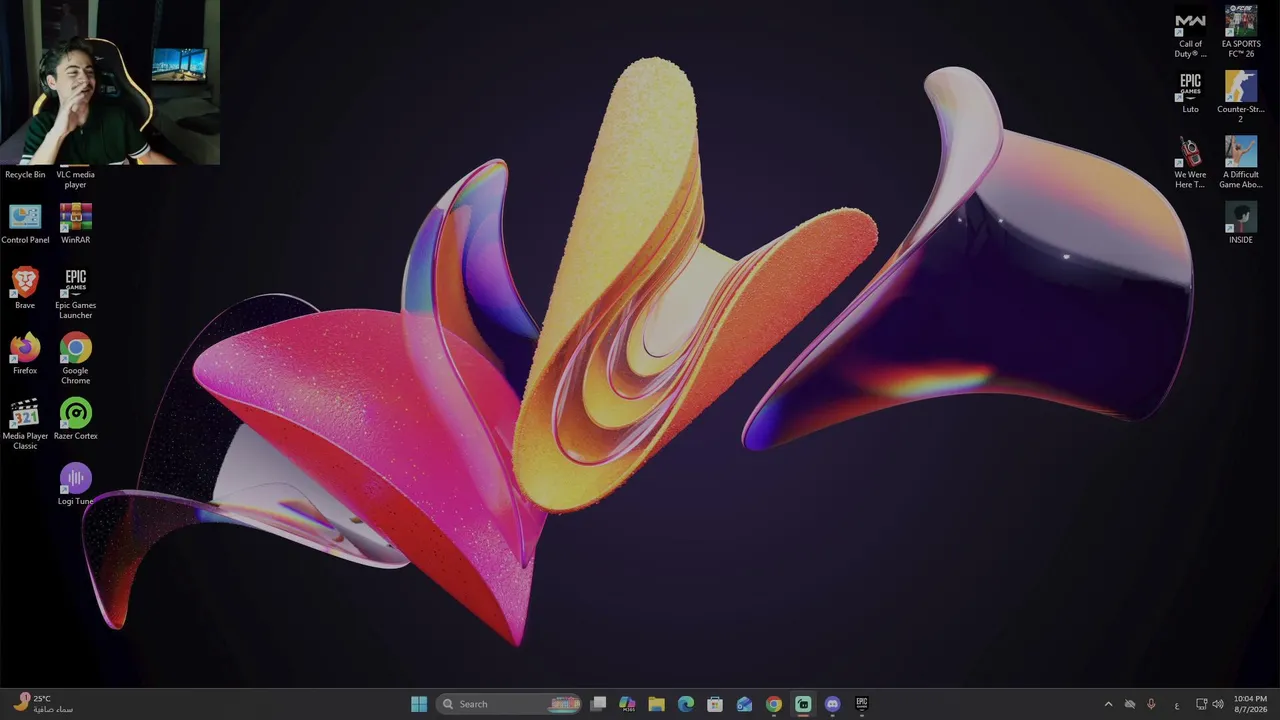Select the Logi Tune desktop shortcut

[75, 485]
